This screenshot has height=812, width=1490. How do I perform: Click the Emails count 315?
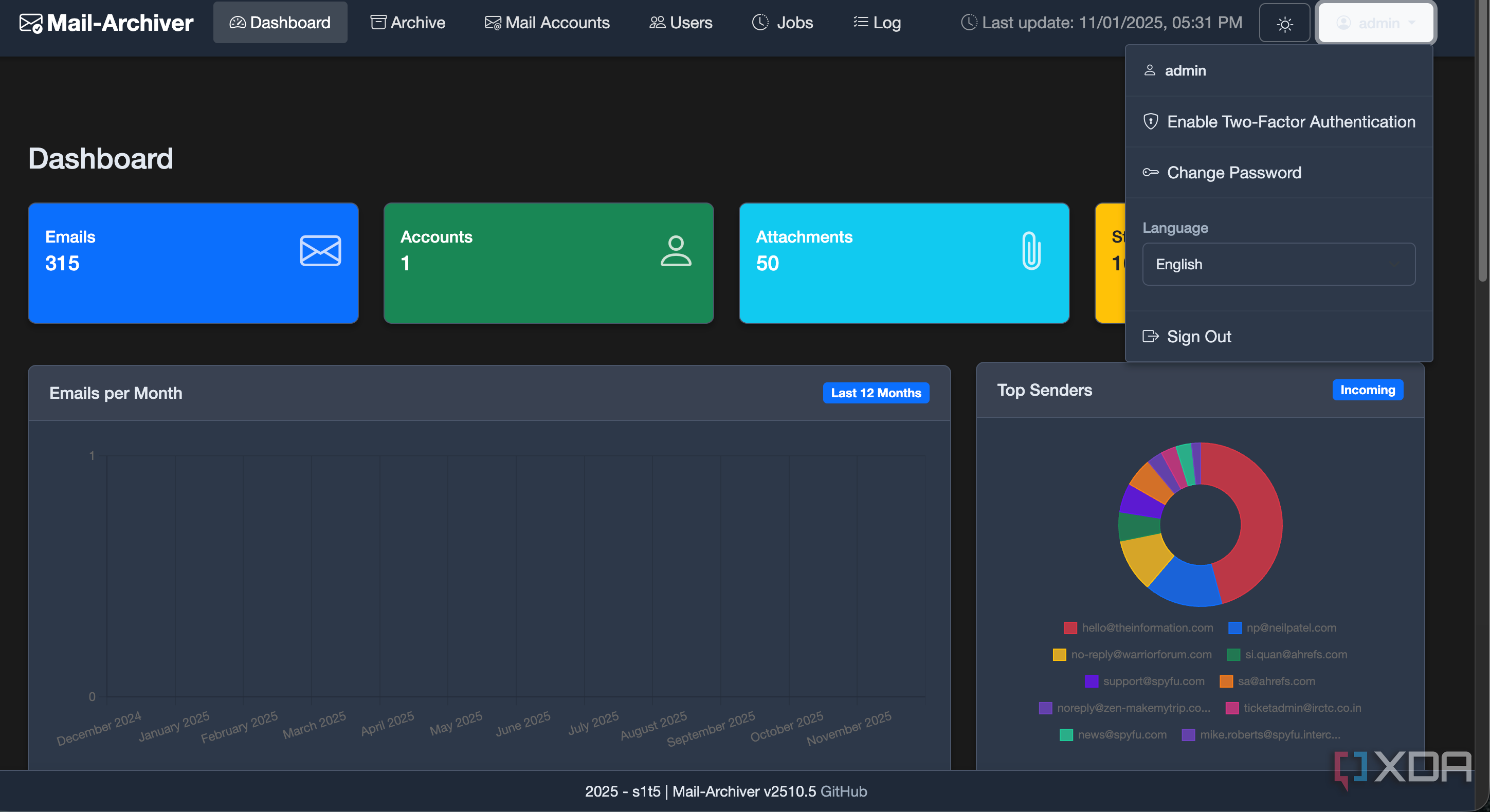pyautogui.click(x=63, y=263)
